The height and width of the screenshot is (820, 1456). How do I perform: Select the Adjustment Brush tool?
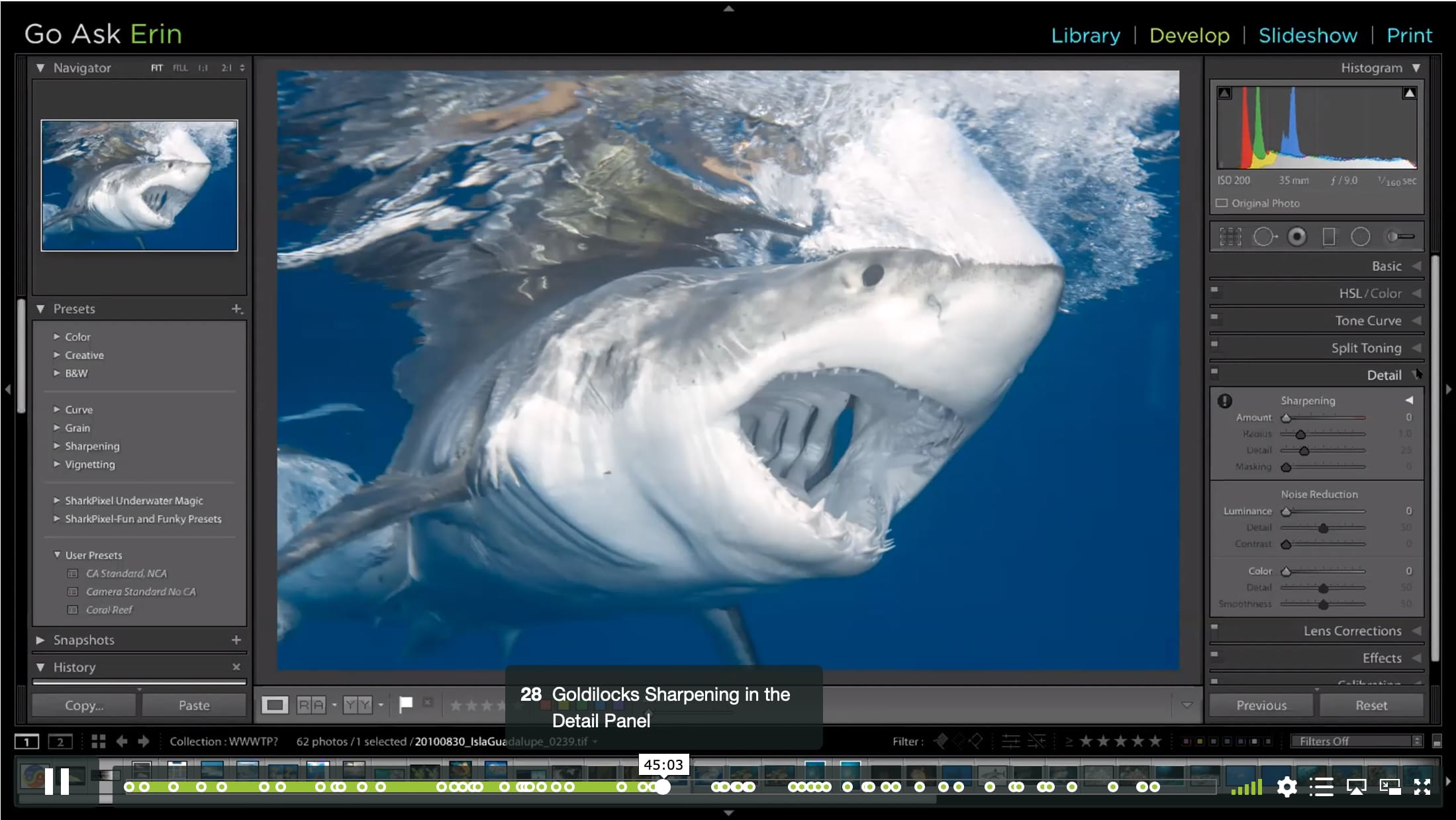(x=1400, y=236)
